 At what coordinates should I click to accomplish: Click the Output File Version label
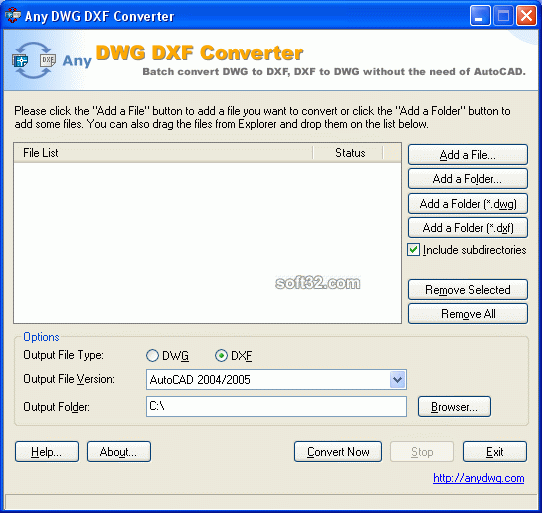(69, 379)
